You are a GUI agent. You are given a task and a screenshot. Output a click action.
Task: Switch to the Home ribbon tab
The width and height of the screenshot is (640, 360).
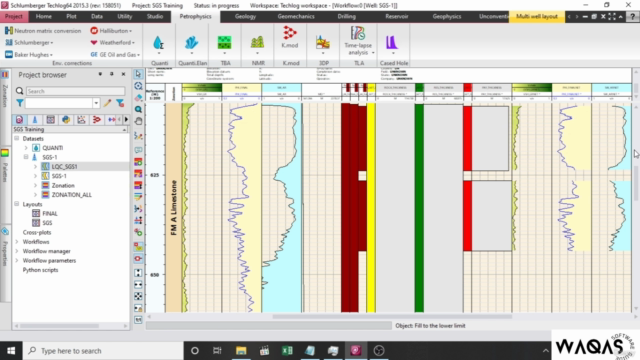(43, 16)
